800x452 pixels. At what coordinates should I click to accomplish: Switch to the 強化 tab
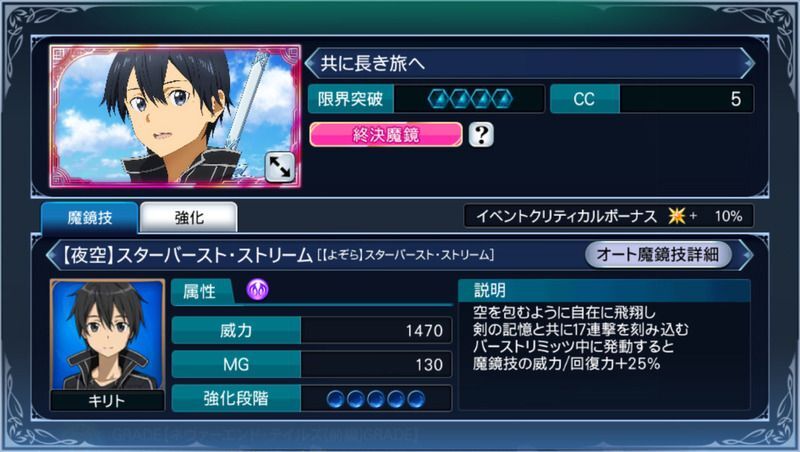[189, 218]
